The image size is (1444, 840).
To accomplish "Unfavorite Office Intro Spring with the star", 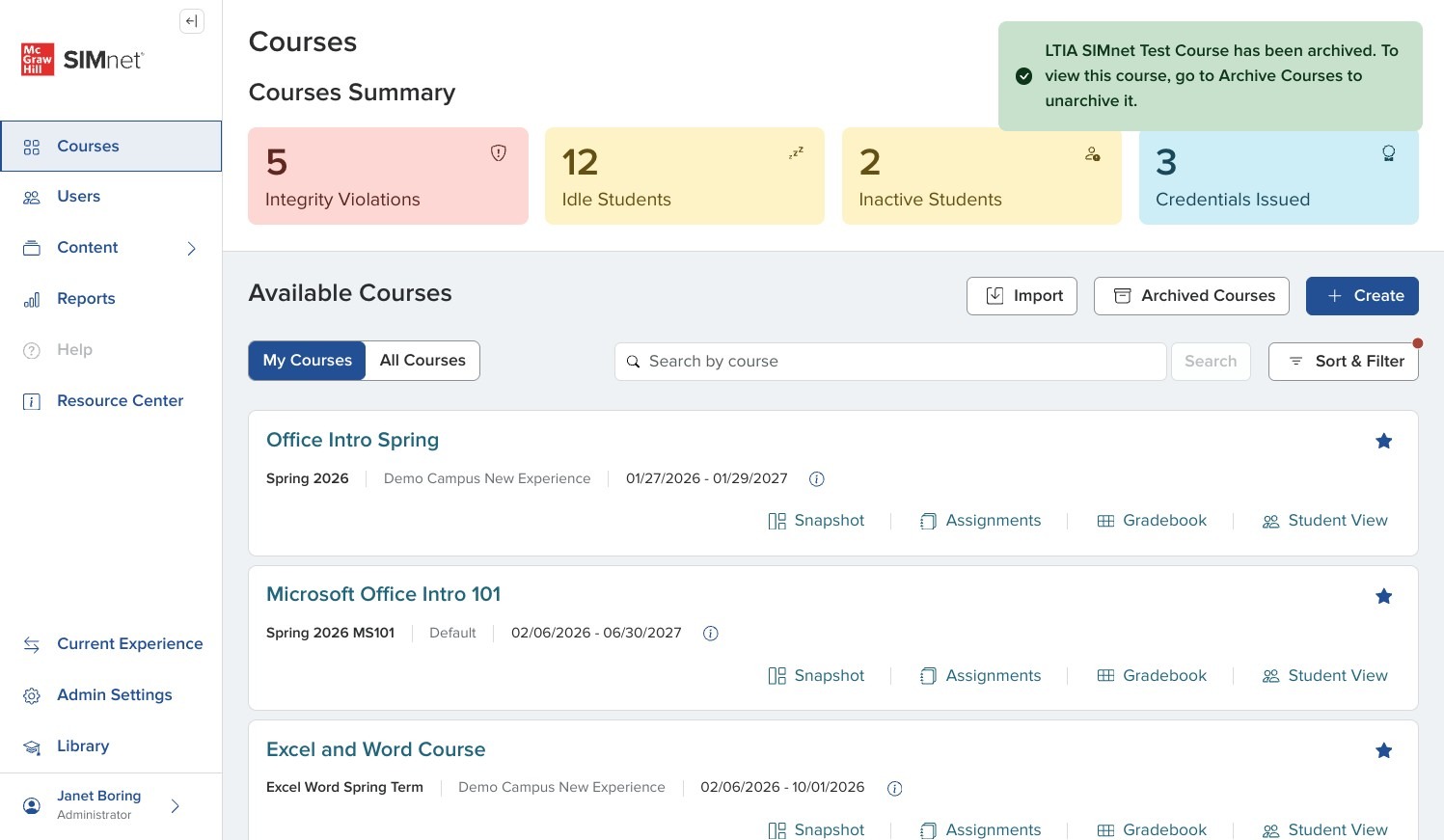I will coord(1384,442).
